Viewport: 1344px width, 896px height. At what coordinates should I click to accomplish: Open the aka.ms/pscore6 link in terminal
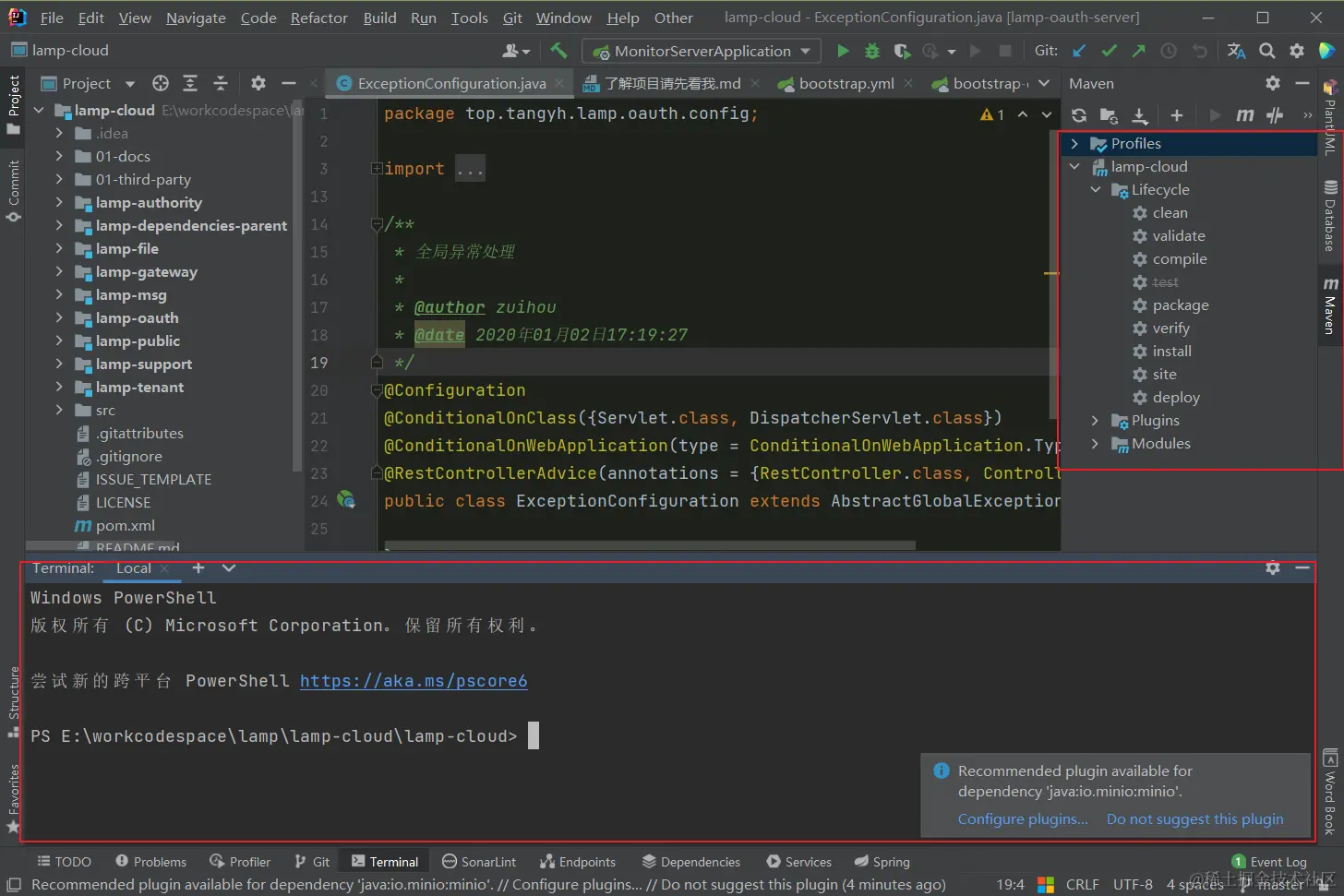(x=414, y=681)
